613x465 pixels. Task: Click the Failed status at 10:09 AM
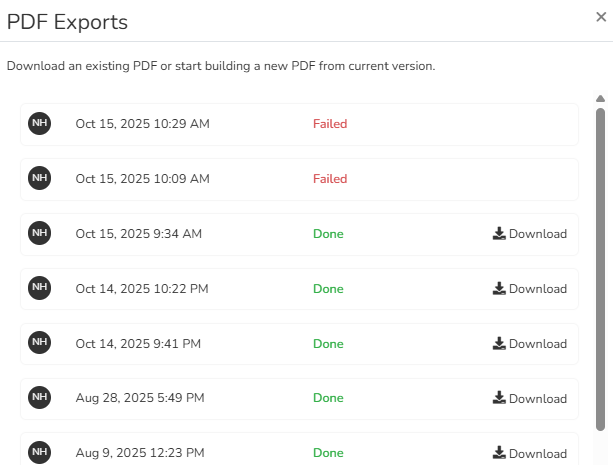coord(330,179)
